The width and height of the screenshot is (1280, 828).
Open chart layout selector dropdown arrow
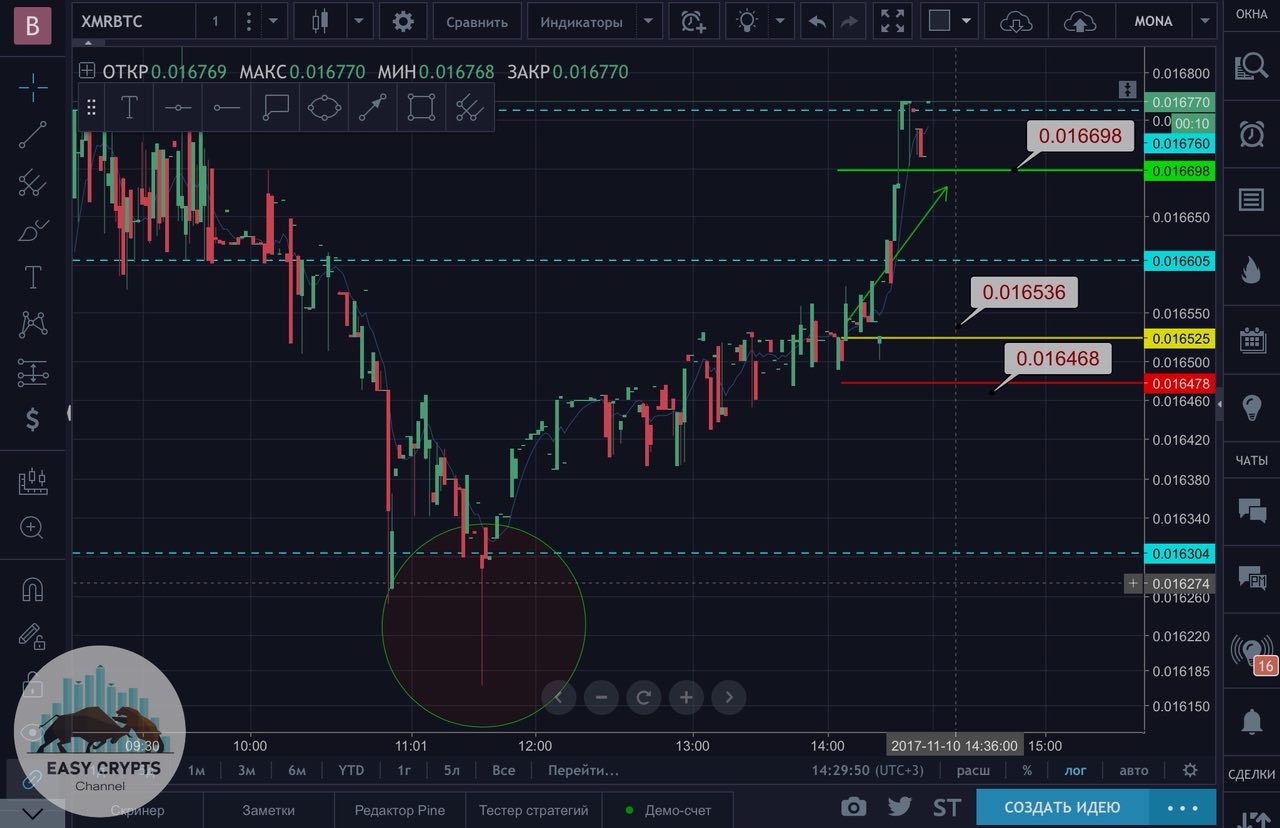965,21
